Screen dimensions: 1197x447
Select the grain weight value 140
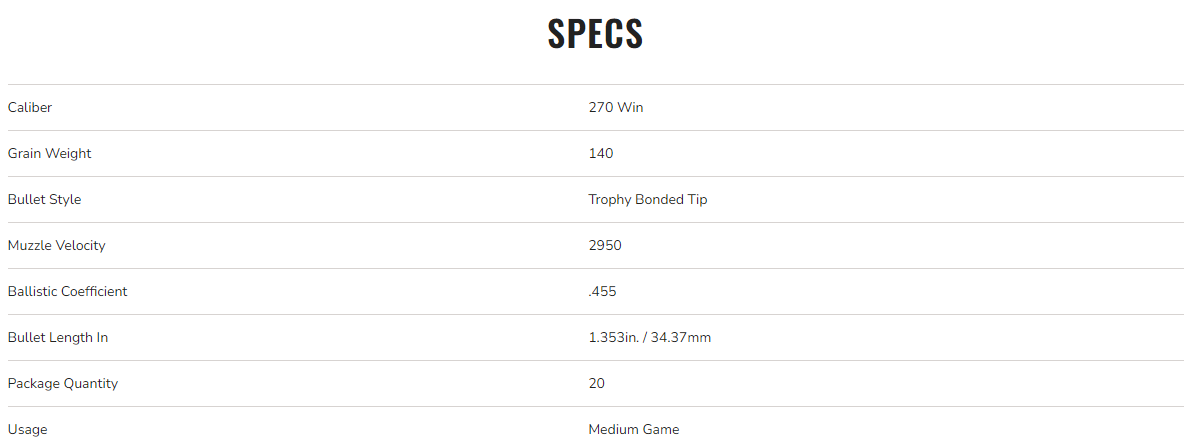tap(600, 153)
